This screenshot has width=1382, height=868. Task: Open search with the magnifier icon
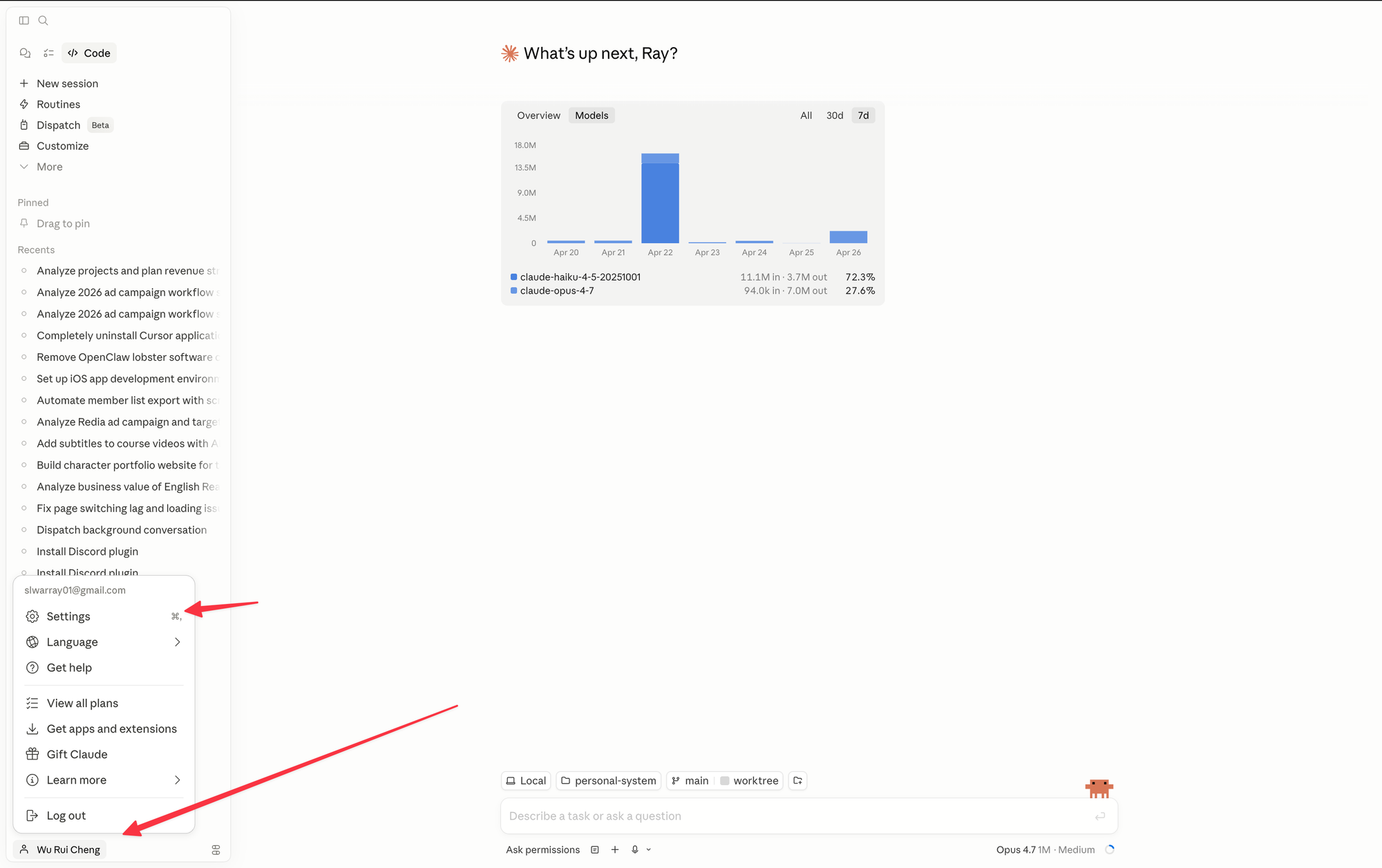[44, 21]
